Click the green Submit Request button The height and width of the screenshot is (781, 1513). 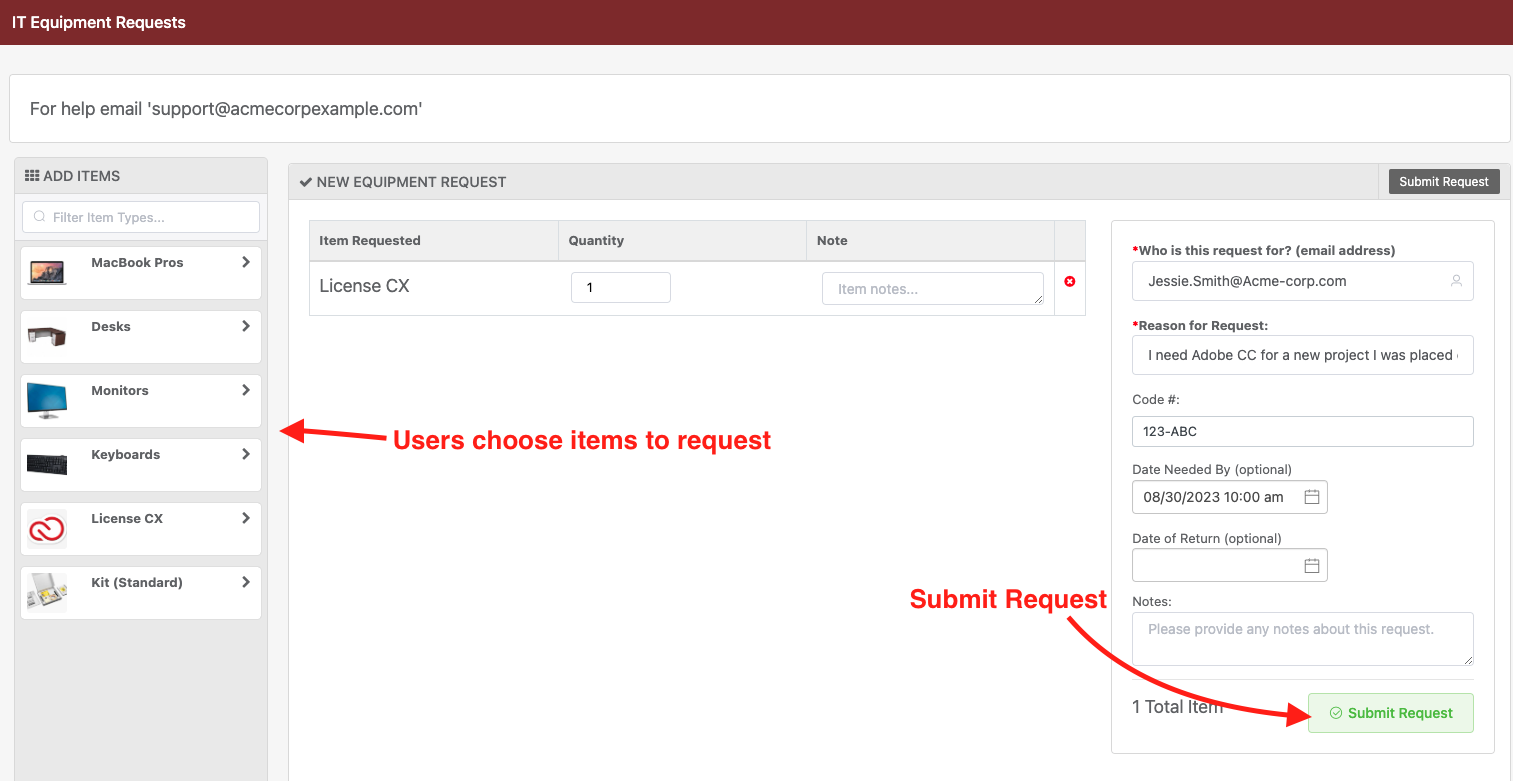point(1390,713)
